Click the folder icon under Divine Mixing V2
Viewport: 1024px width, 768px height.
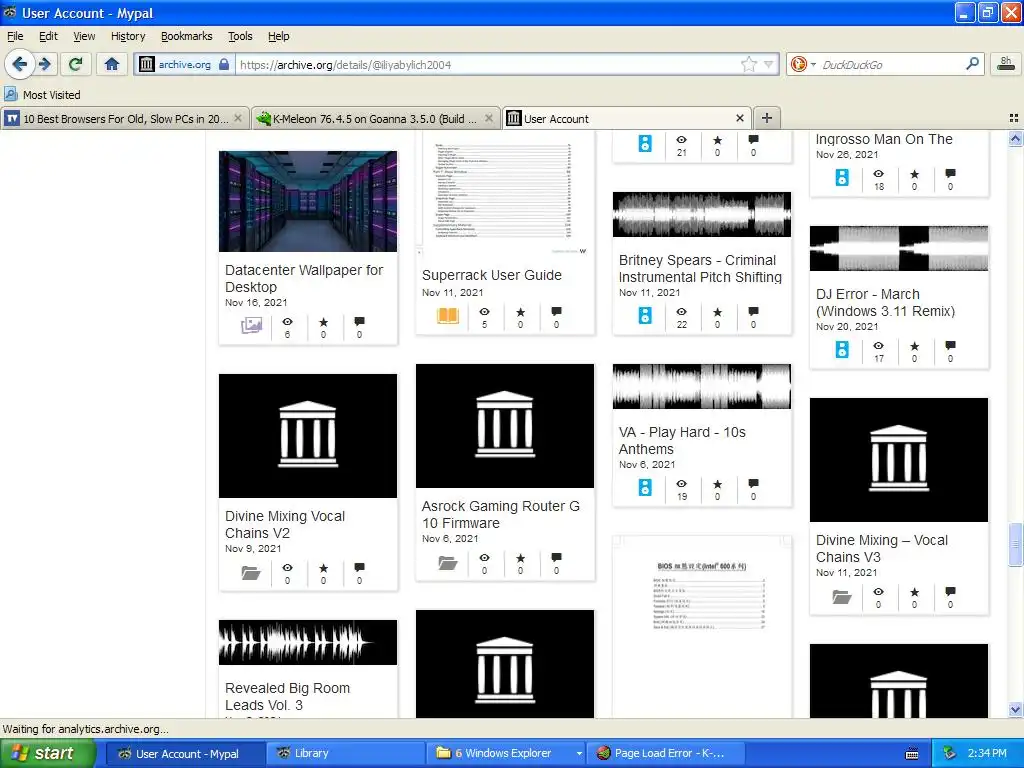coord(251,573)
